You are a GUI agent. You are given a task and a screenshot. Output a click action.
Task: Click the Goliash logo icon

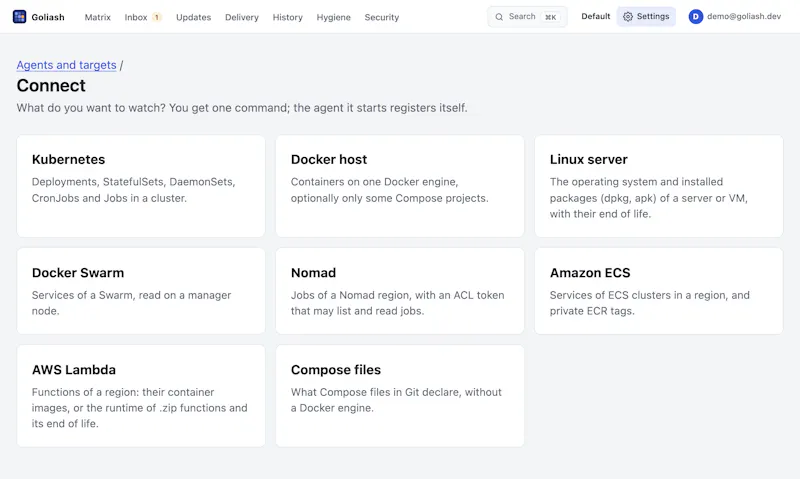coord(19,17)
